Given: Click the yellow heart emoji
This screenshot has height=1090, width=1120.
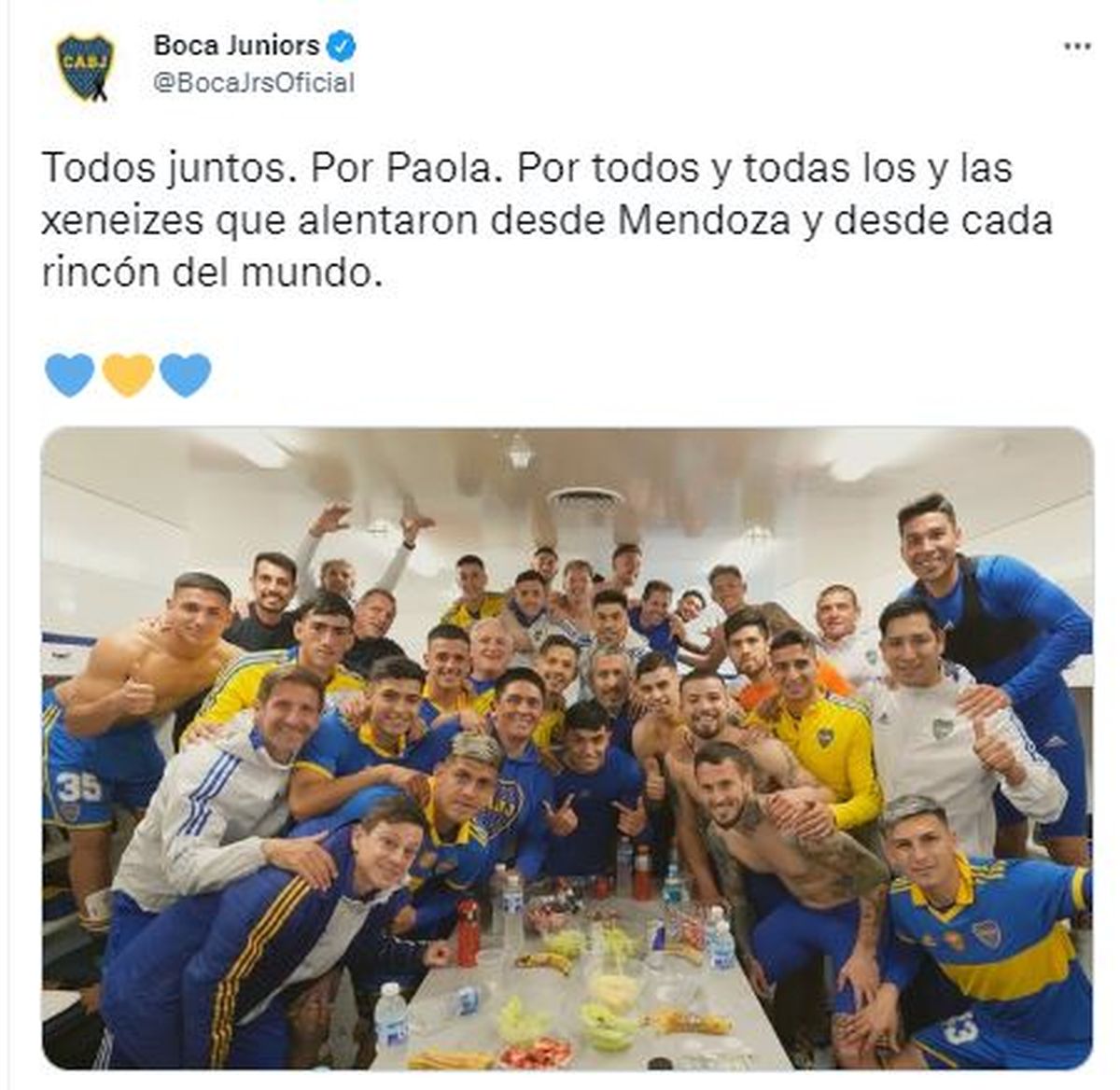Looking at the screenshot, I should coord(128,374).
